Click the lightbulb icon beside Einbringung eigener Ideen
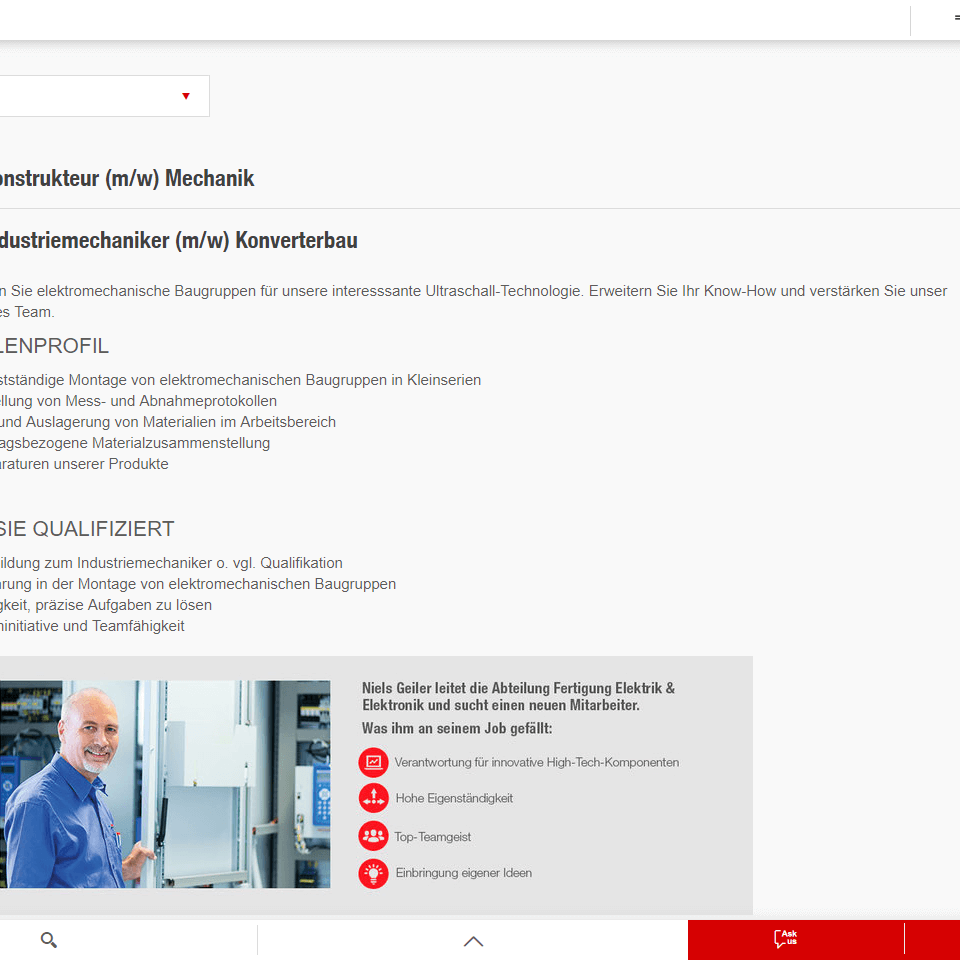This screenshot has width=960, height=960. coord(373,874)
